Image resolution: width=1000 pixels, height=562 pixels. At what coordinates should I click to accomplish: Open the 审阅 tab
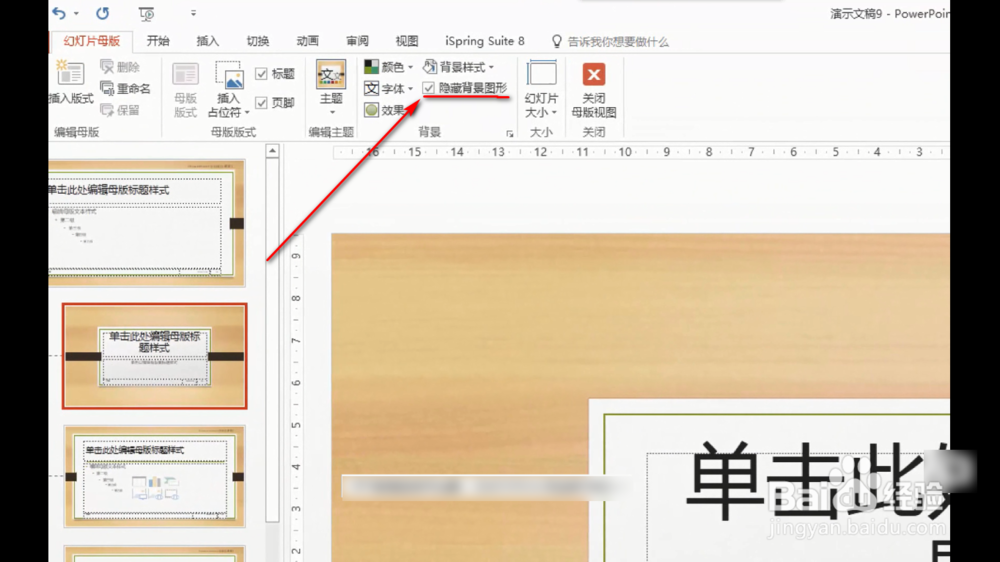tap(357, 41)
